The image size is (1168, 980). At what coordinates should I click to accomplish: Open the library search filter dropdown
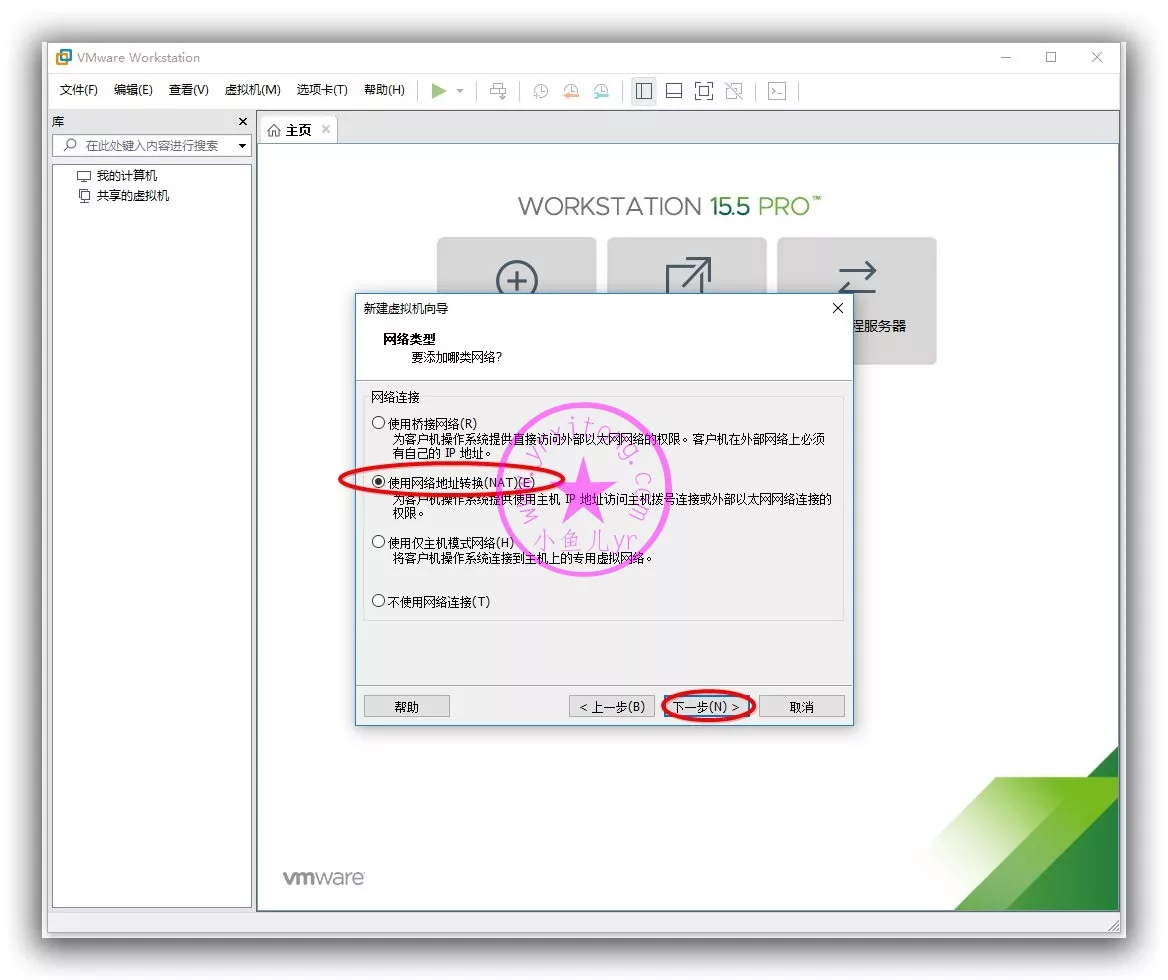click(242, 146)
